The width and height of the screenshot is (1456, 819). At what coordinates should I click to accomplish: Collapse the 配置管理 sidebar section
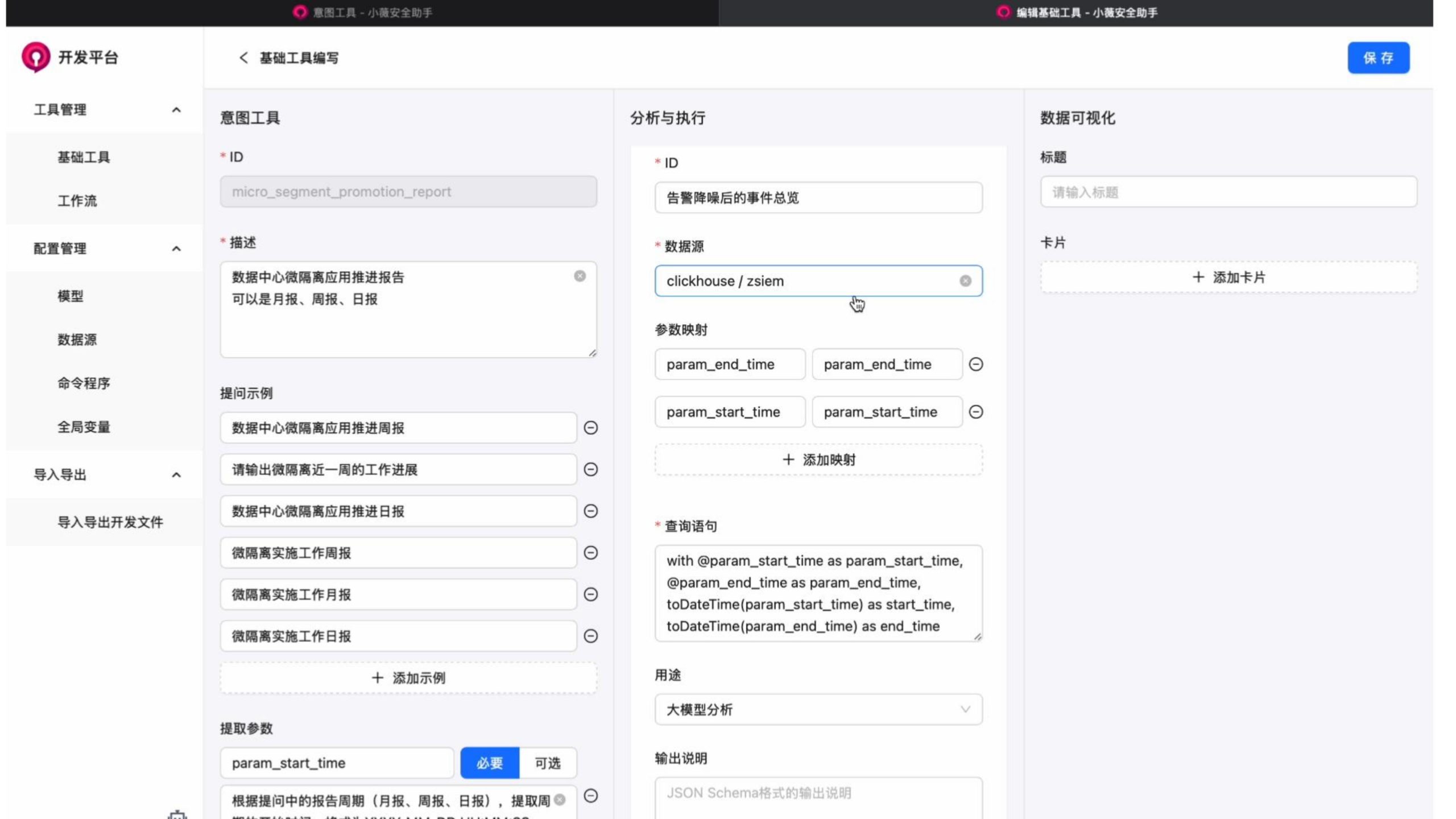point(176,249)
